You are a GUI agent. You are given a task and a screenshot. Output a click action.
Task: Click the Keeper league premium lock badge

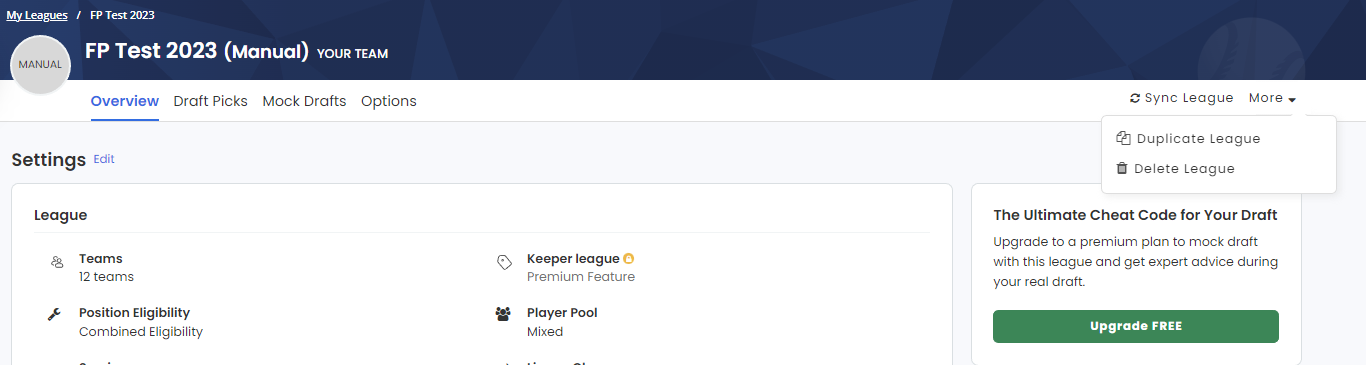pyautogui.click(x=629, y=259)
